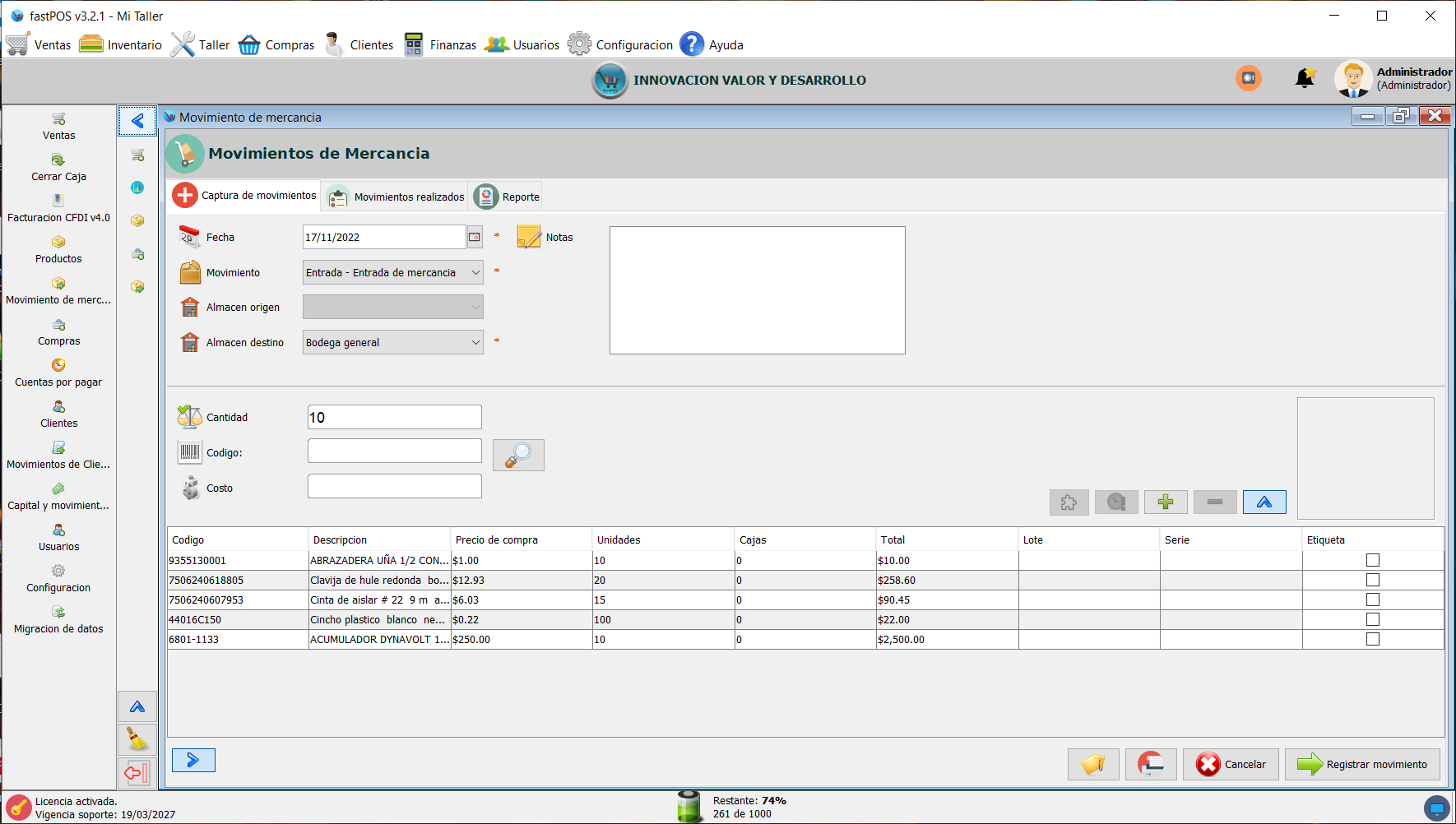This screenshot has width=1456, height=824.
Task: Toggle Etiqueta checkbox for Cincho plastico row
Action: coord(1372,619)
